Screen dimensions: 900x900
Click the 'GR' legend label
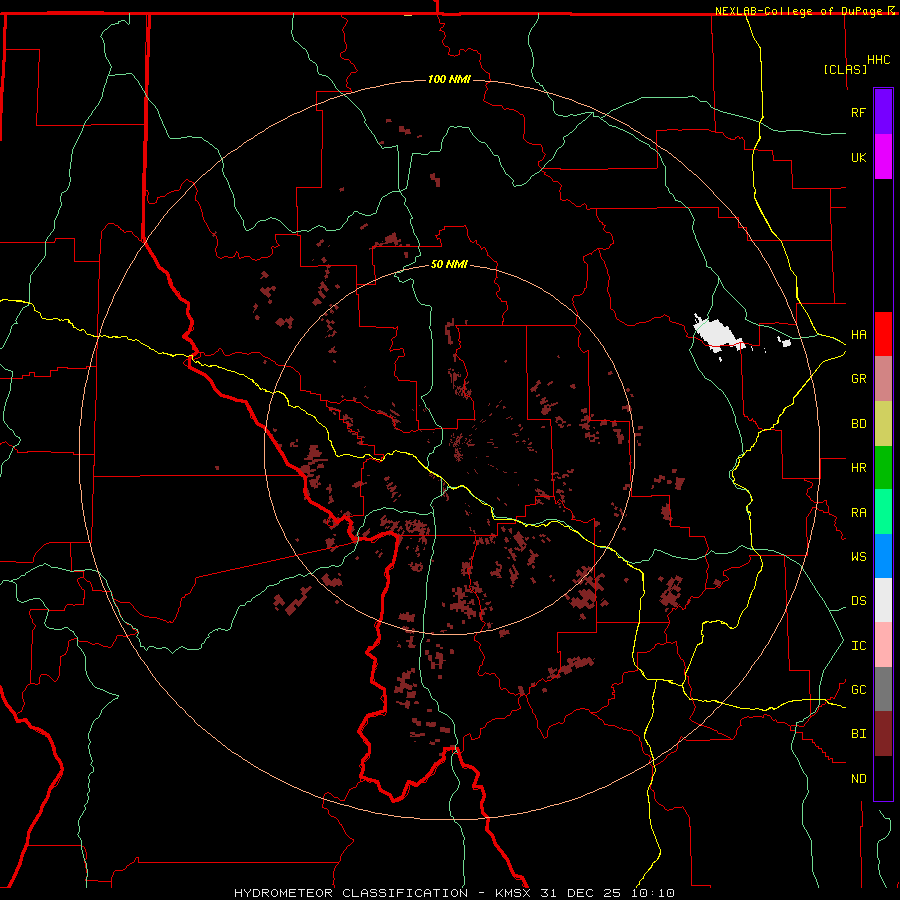[858, 379]
